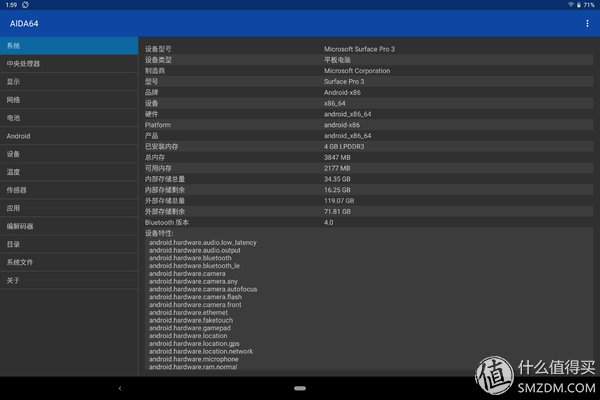This screenshot has height=400, width=600.
Task: Select android.hardware.faketouch feature line
Action: coord(191,320)
